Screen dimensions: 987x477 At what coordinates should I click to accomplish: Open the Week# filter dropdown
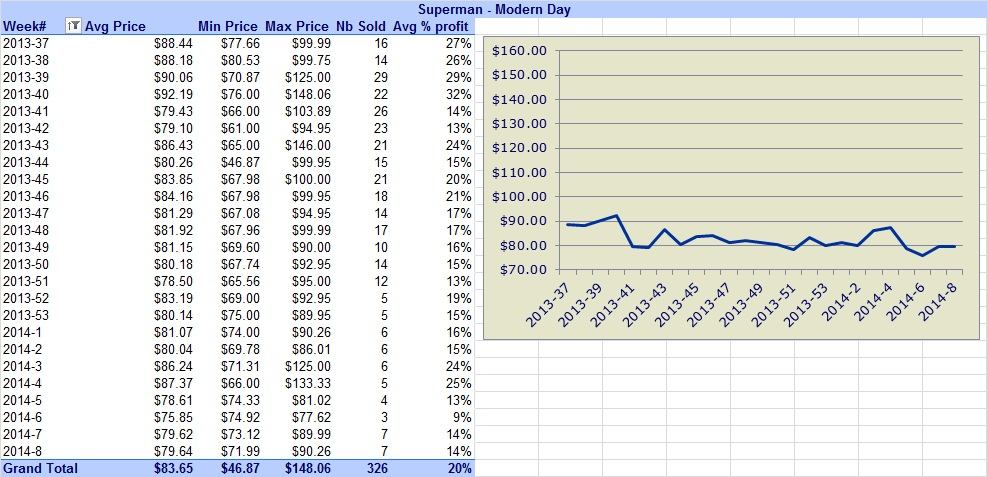point(74,26)
